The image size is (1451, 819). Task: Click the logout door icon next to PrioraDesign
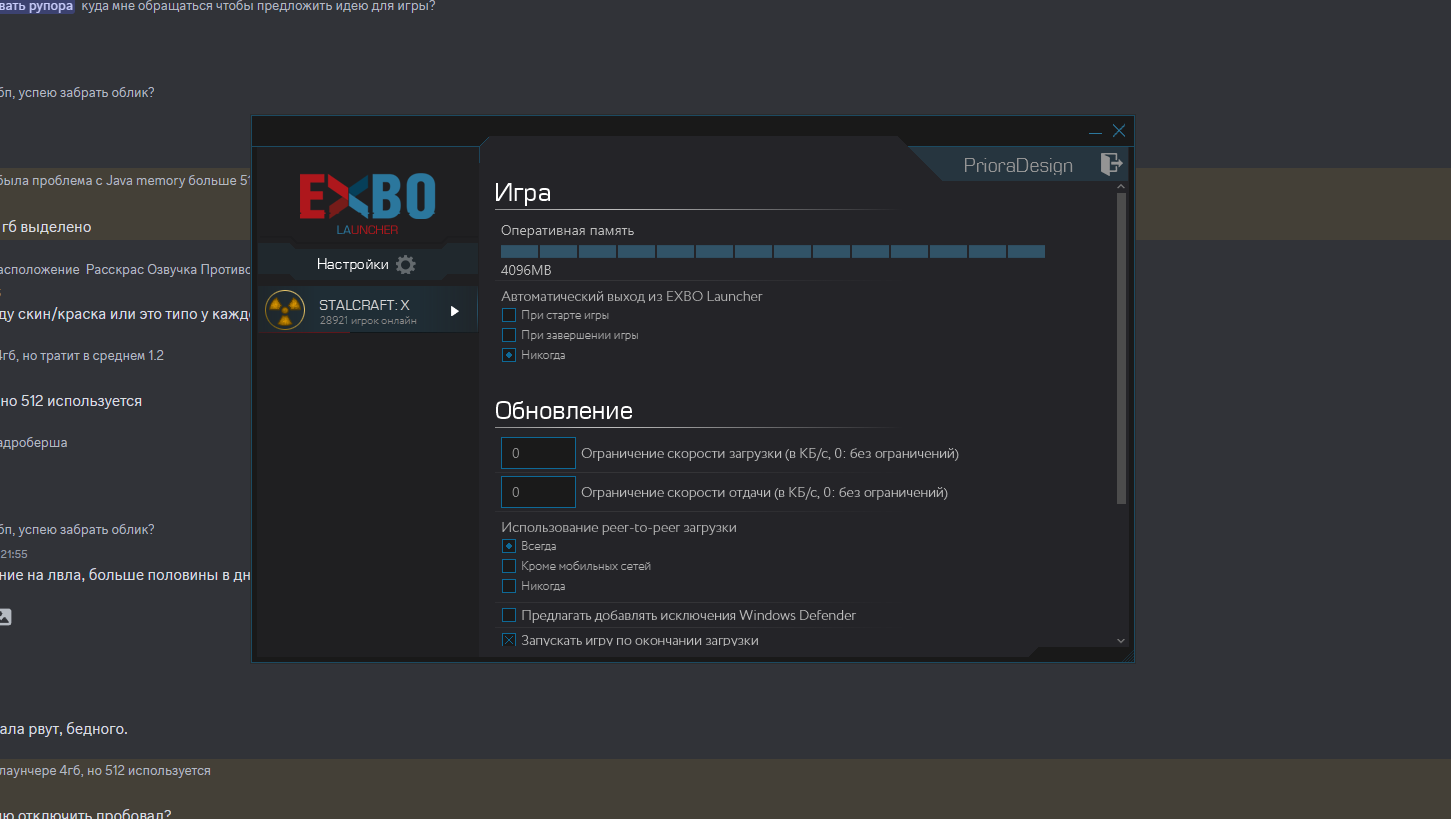click(1111, 164)
